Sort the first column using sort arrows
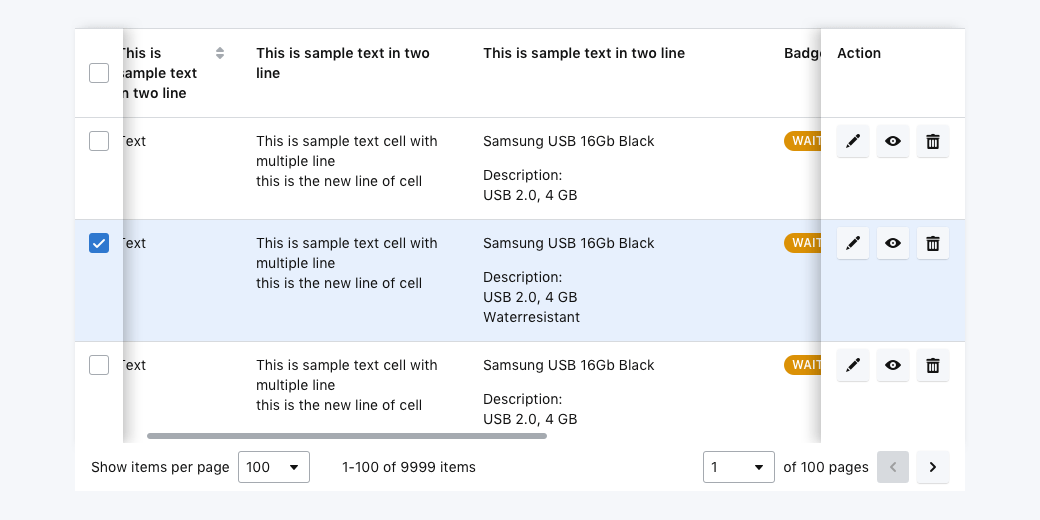 point(220,53)
